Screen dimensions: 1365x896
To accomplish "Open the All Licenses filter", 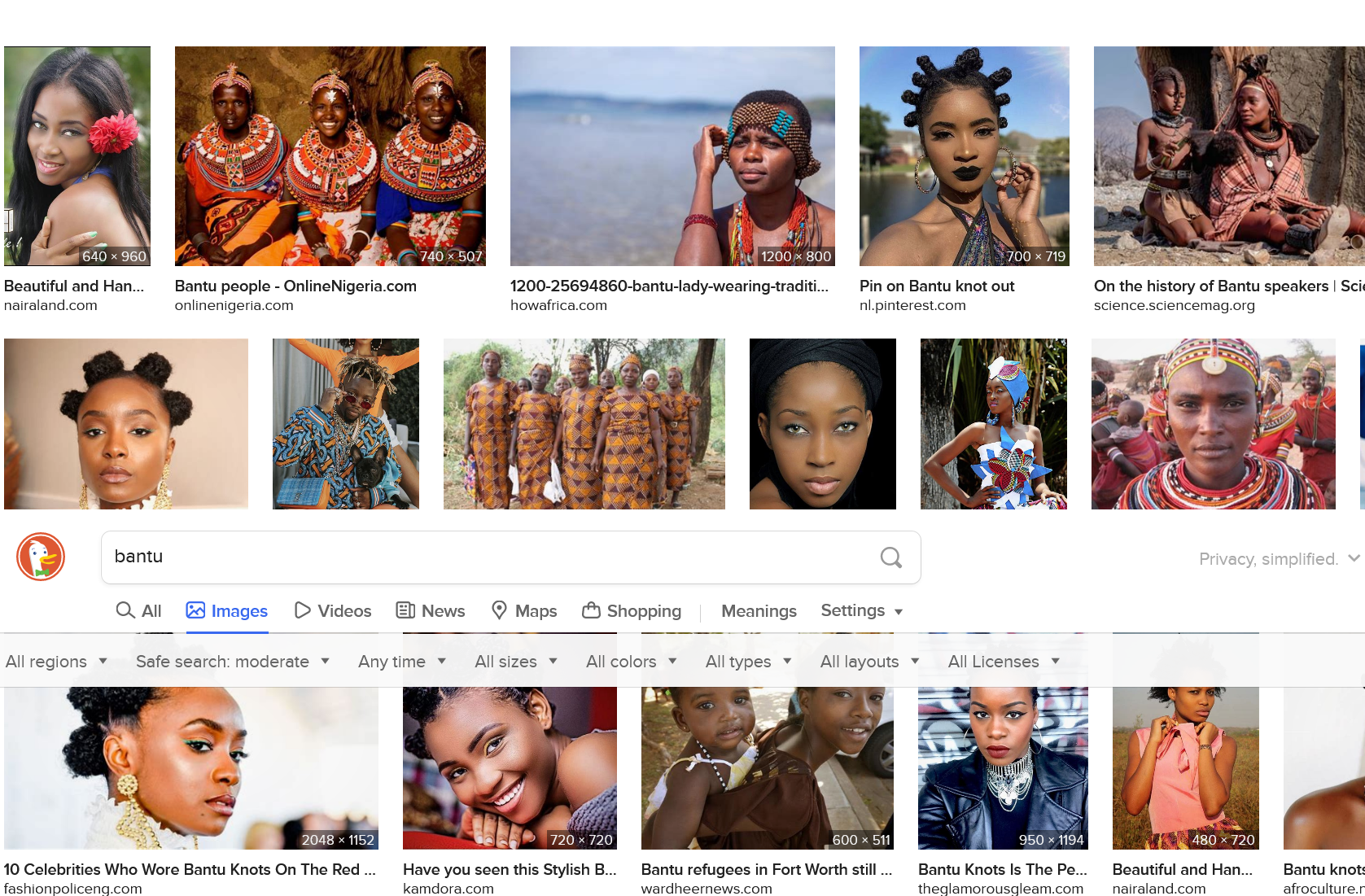I will coord(1004,661).
